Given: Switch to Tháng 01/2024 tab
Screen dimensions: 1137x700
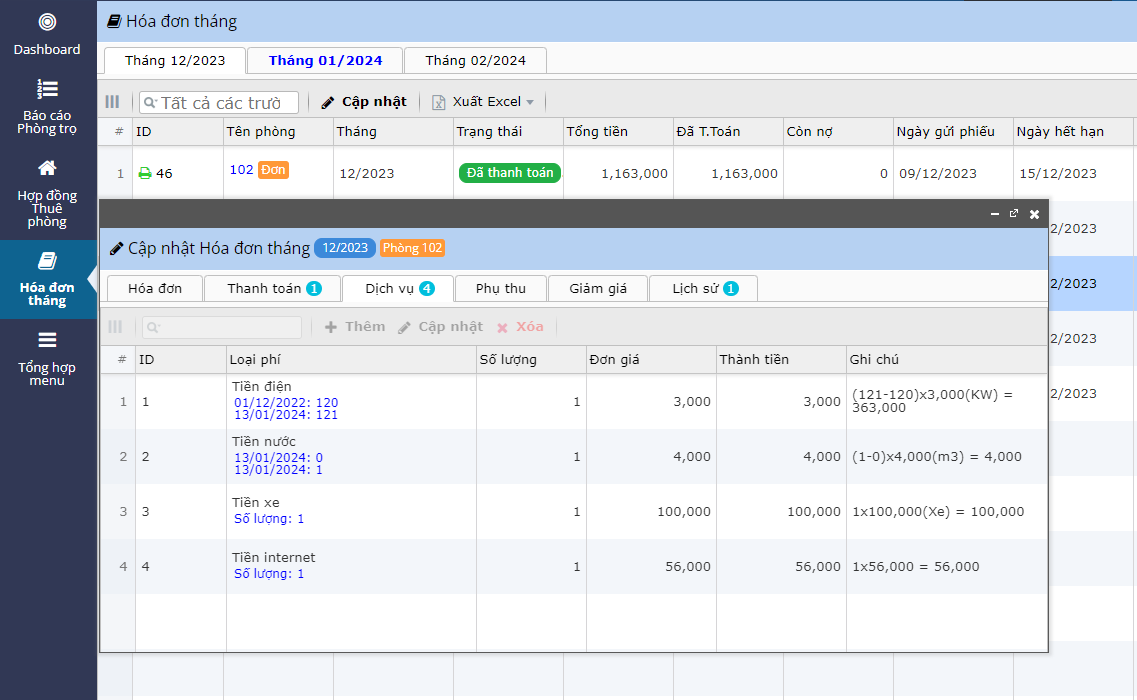Looking at the screenshot, I should pyautogui.click(x=325, y=61).
